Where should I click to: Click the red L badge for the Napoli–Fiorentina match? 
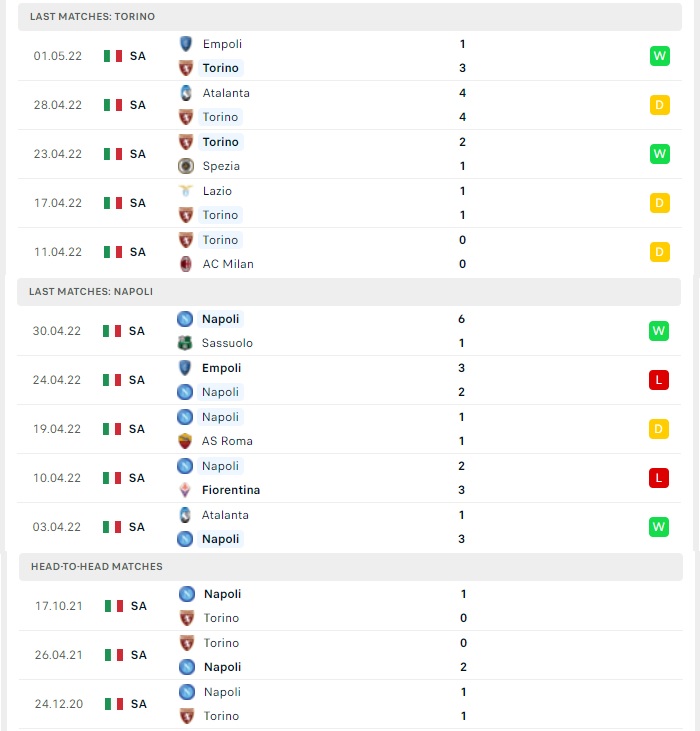tap(659, 478)
